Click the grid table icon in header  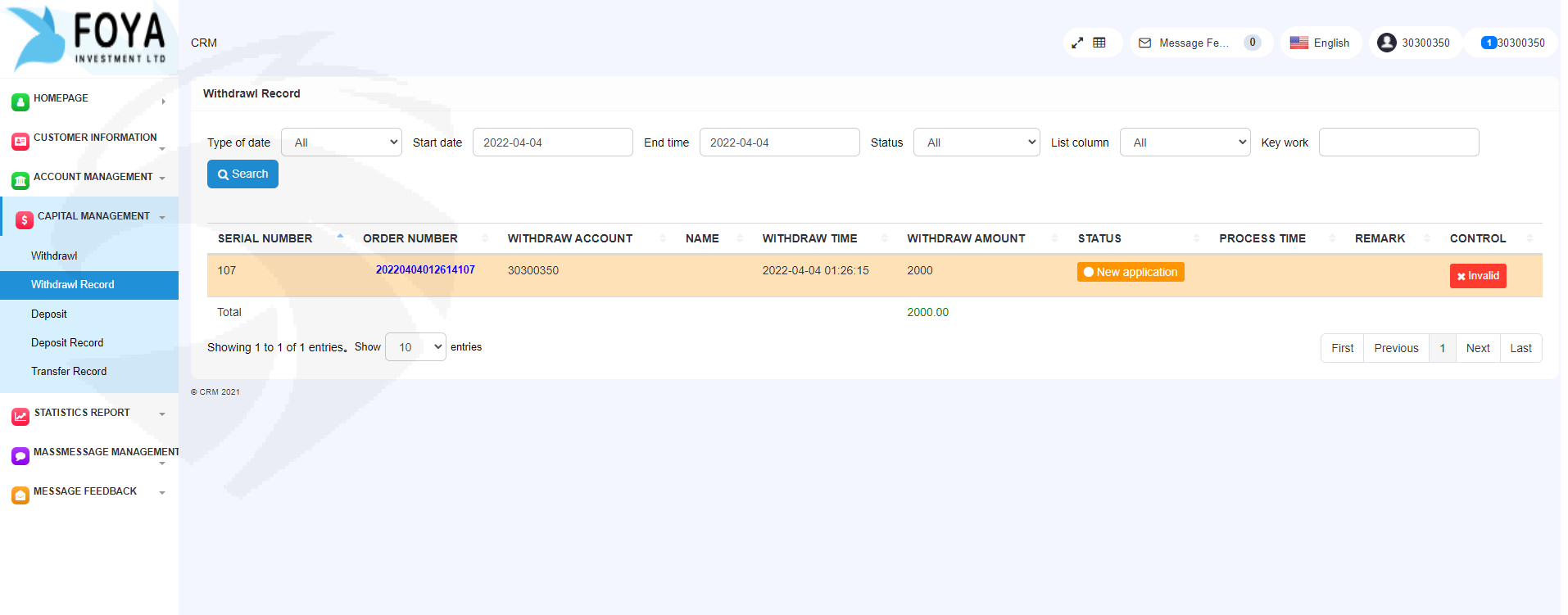pos(1099,43)
